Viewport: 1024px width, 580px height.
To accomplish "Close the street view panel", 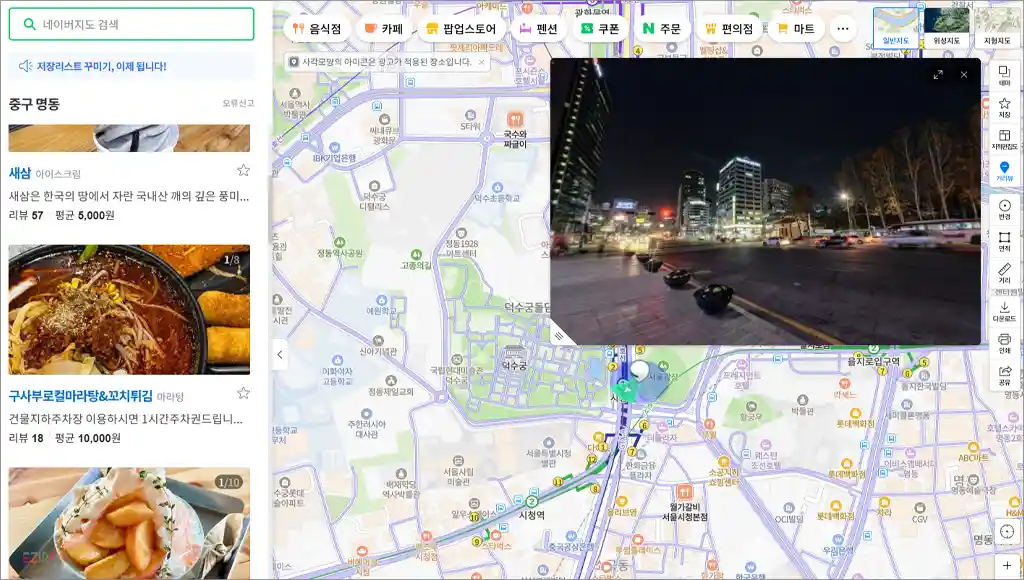I will tap(964, 75).
